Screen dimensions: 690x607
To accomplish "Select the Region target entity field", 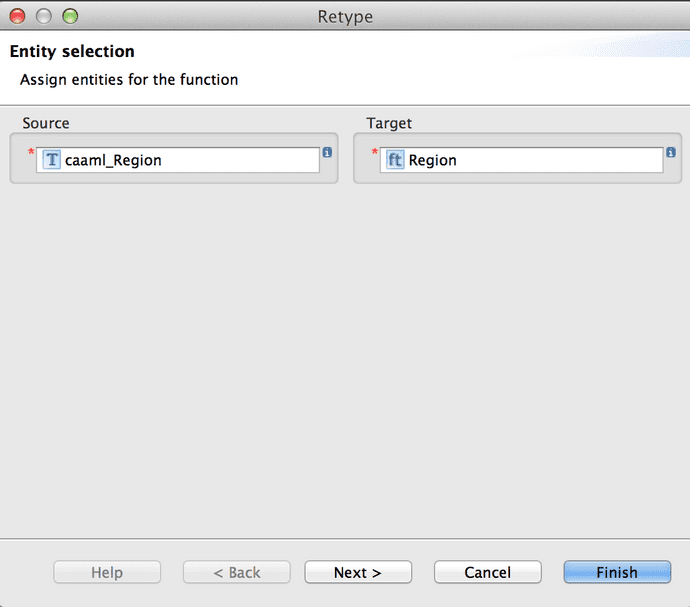I will pyautogui.click(x=521, y=160).
